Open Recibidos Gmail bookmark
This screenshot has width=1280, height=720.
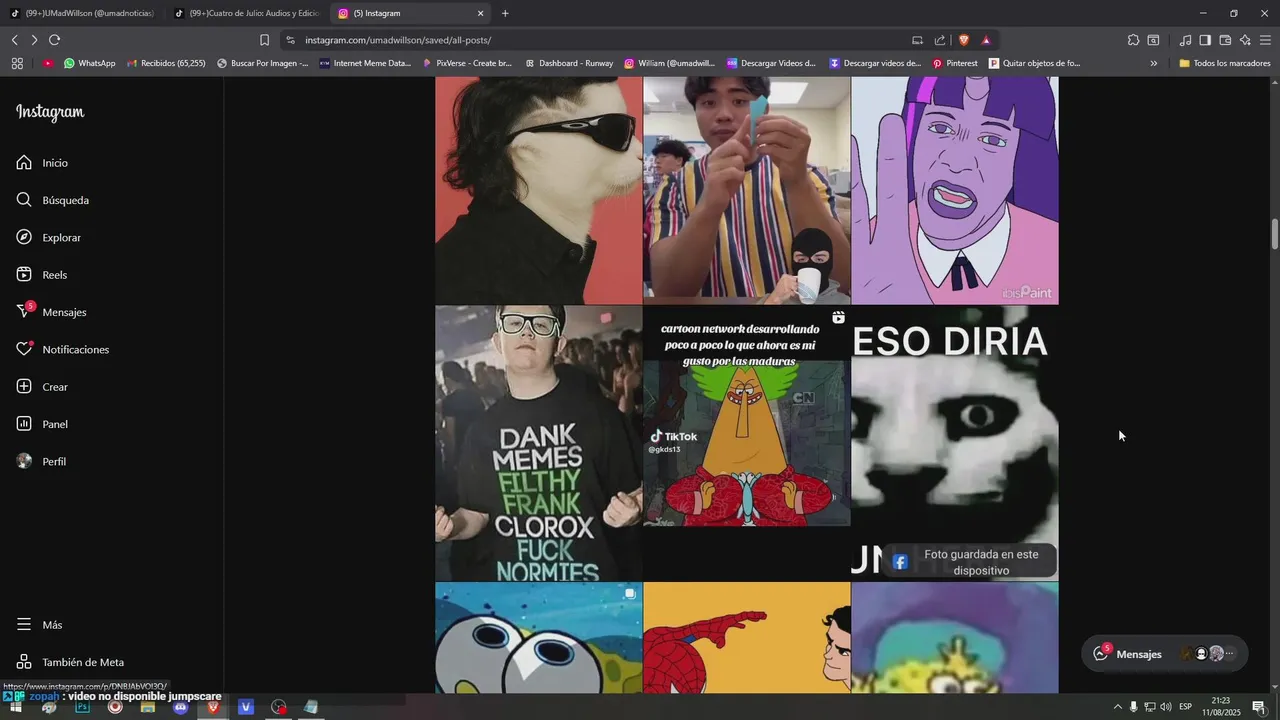pyautogui.click(x=165, y=63)
